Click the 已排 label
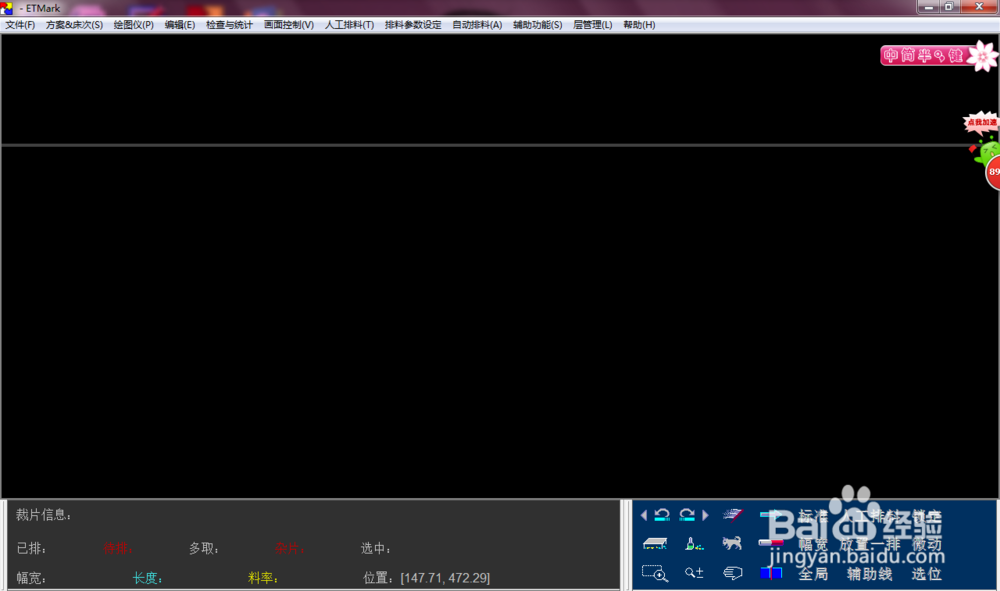The image size is (1000, 591). tap(31, 548)
